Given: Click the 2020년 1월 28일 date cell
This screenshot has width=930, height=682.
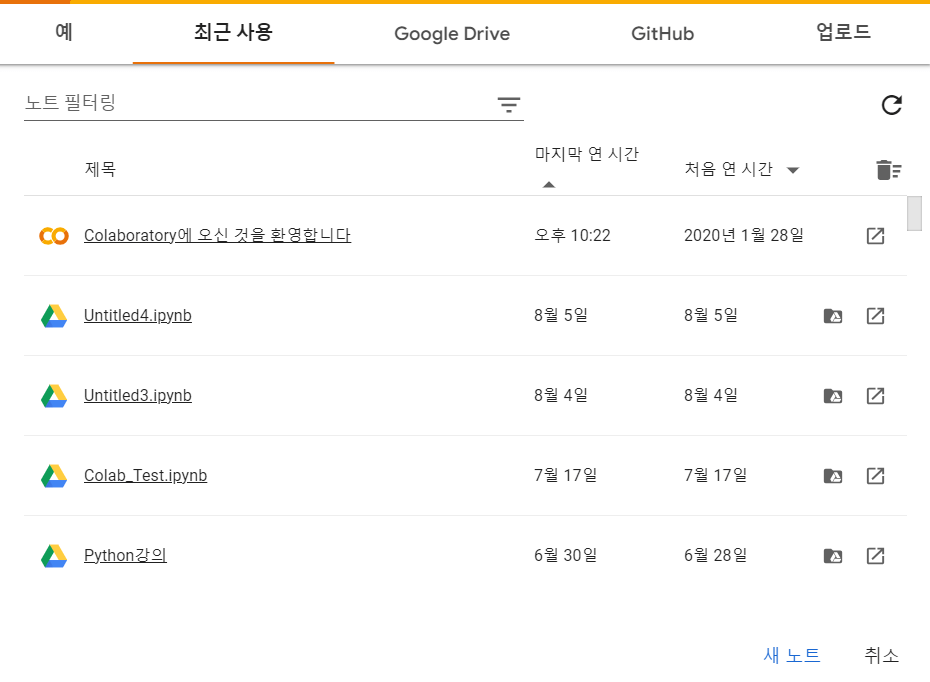Looking at the screenshot, I should tap(744, 235).
